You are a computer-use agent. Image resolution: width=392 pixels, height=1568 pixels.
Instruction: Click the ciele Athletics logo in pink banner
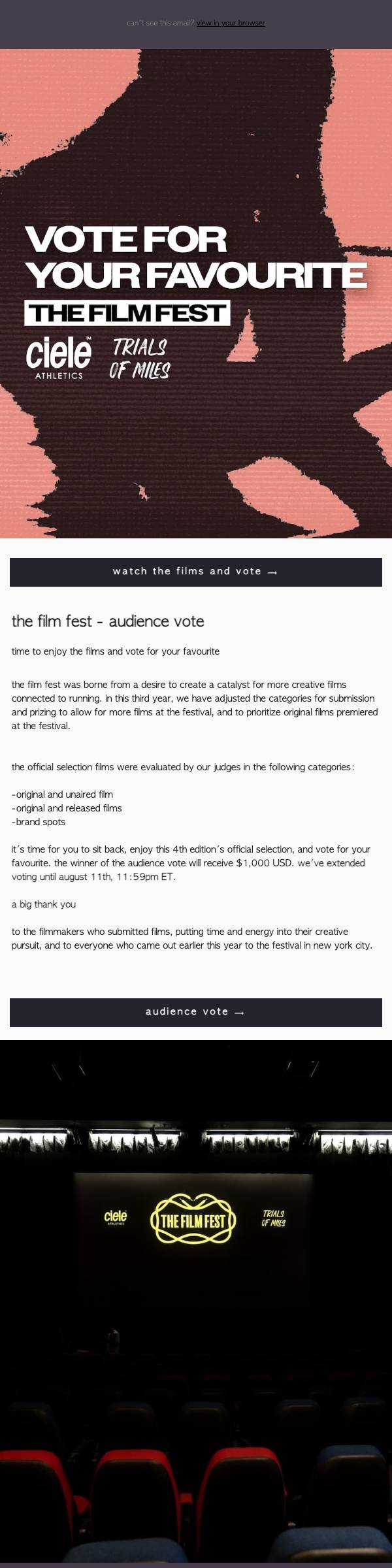(59, 357)
